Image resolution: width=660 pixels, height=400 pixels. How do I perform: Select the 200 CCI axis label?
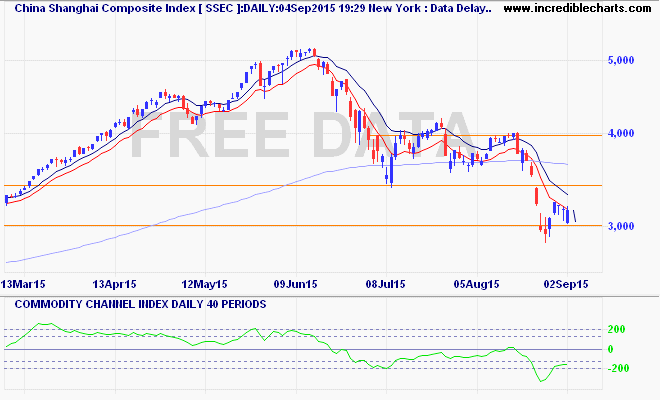pos(617,329)
